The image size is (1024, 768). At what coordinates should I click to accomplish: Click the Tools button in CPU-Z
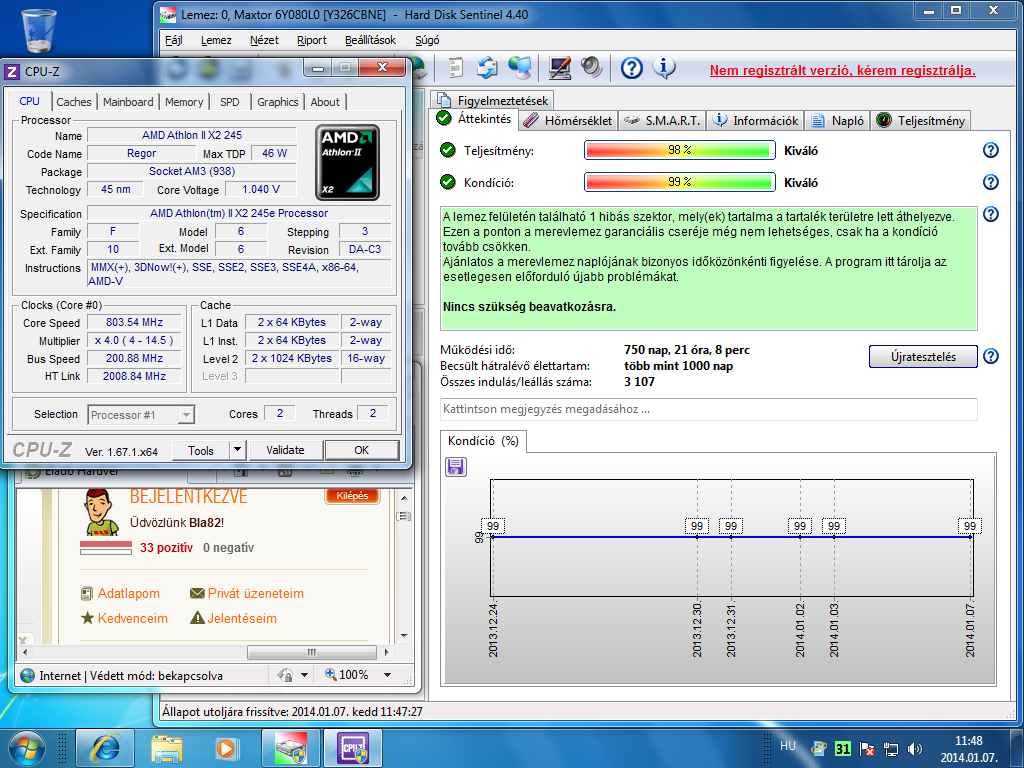(201, 450)
